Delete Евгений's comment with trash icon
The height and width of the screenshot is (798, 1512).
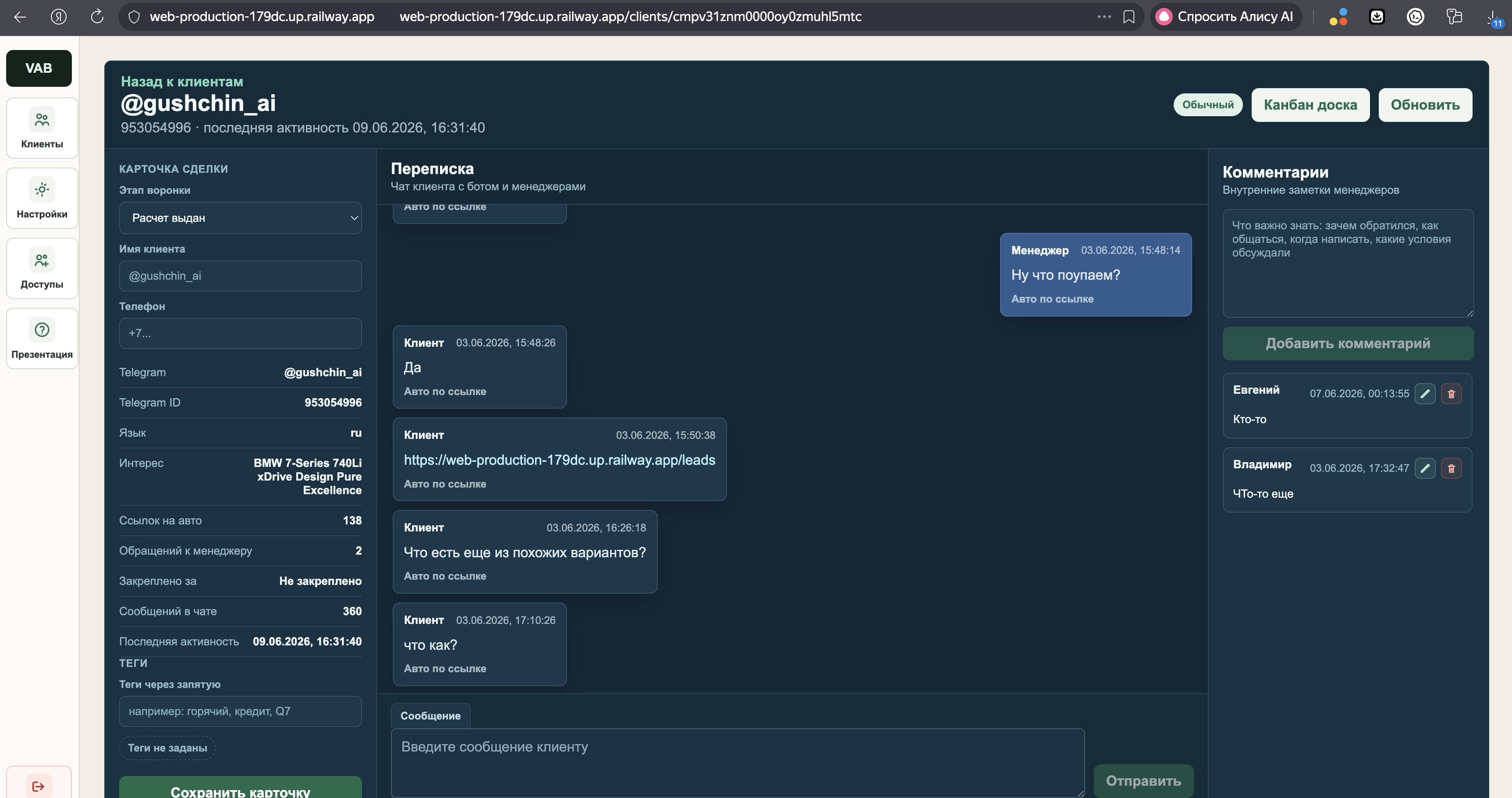pyautogui.click(x=1451, y=393)
